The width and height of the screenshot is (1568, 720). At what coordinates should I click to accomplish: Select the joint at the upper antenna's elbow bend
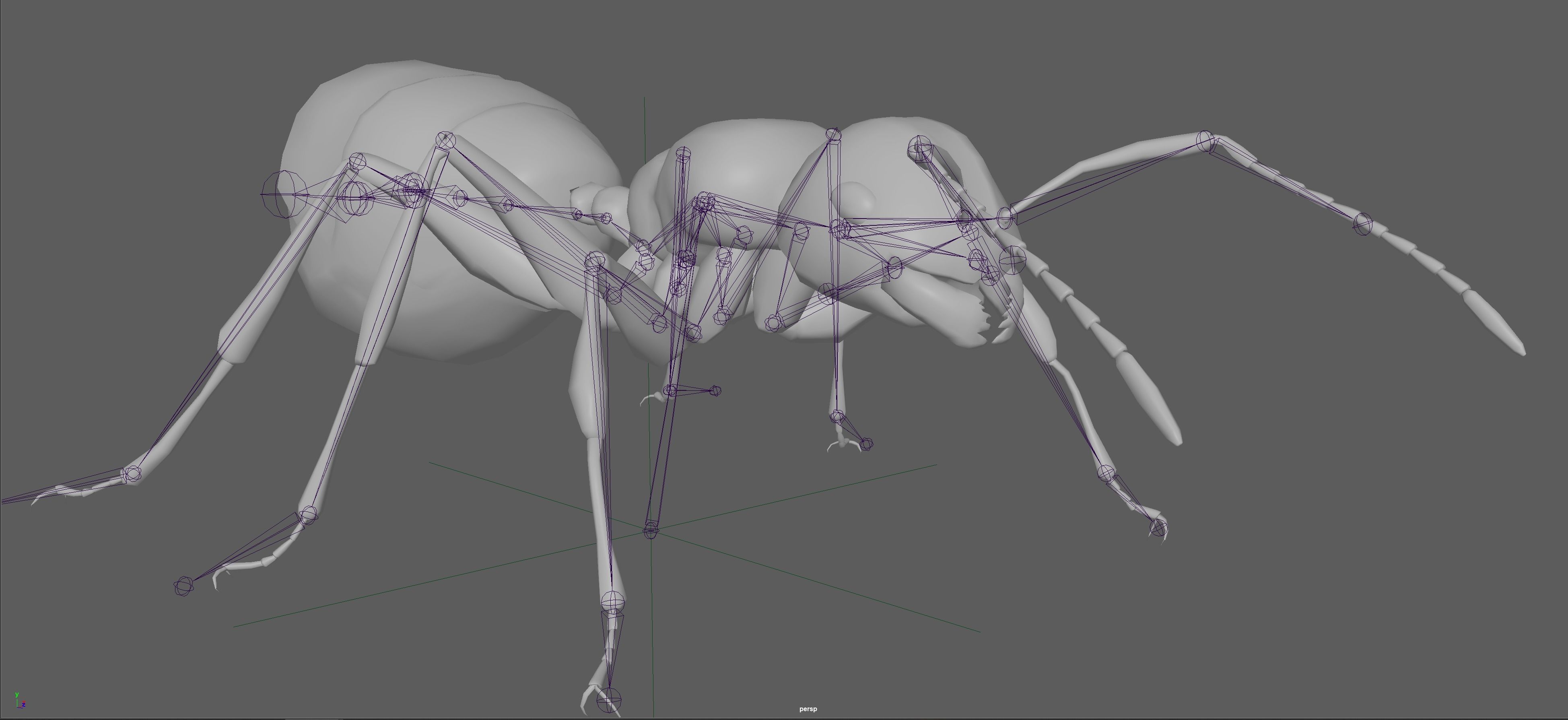[x=1205, y=142]
